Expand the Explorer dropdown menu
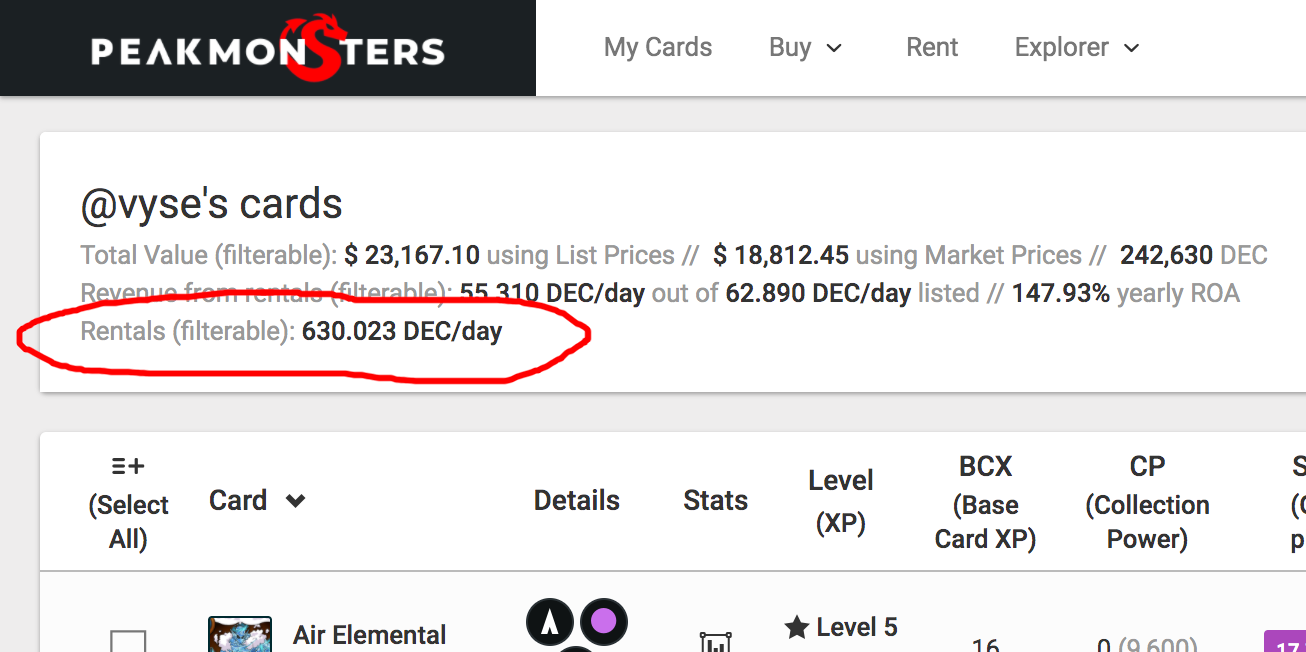The width and height of the screenshot is (1306, 652). pos(1077,47)
